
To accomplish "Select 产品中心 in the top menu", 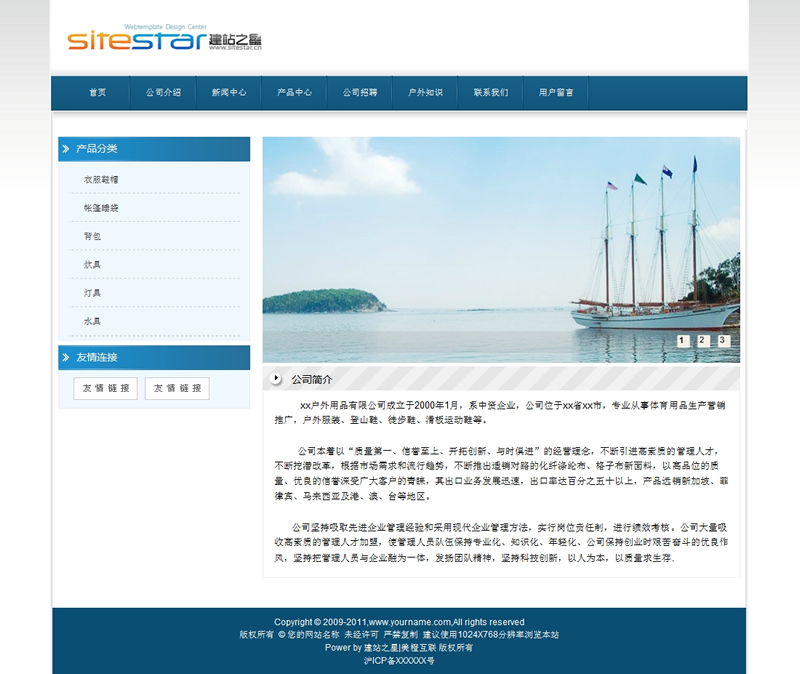I will click(294, 93).
